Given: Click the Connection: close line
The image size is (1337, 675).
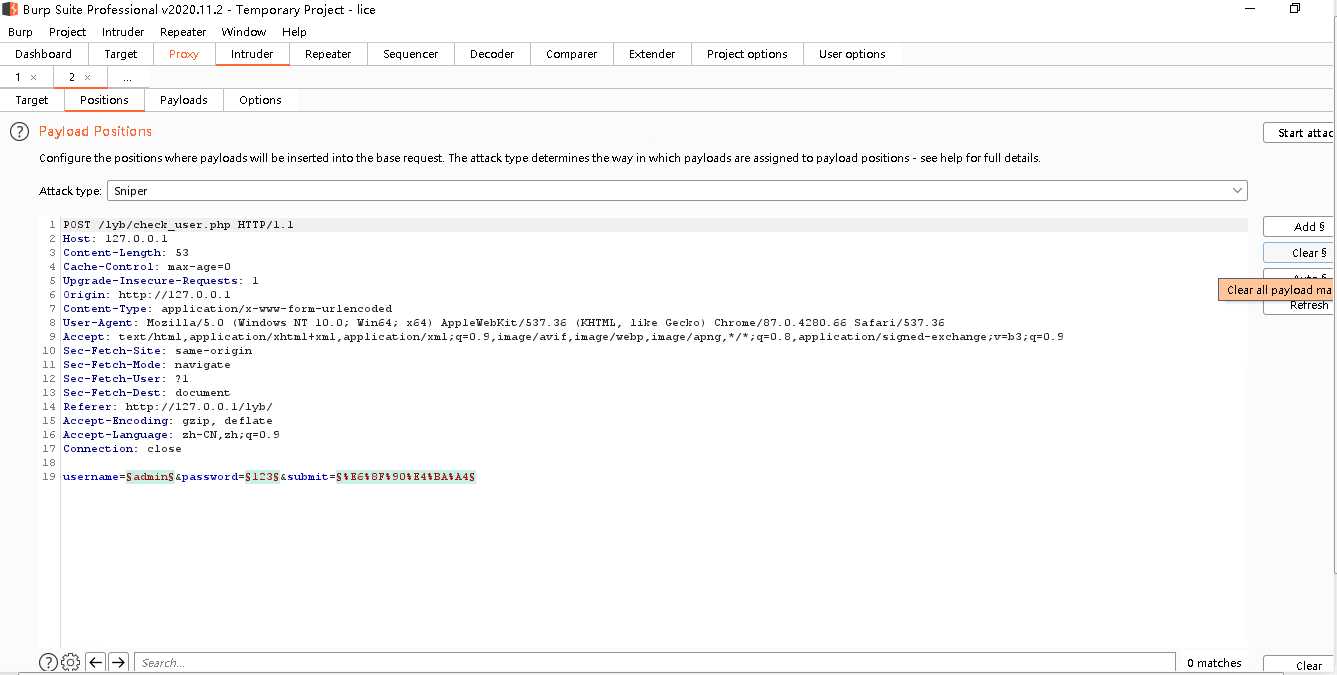Looking at the screenshot, I should point(122,449).
